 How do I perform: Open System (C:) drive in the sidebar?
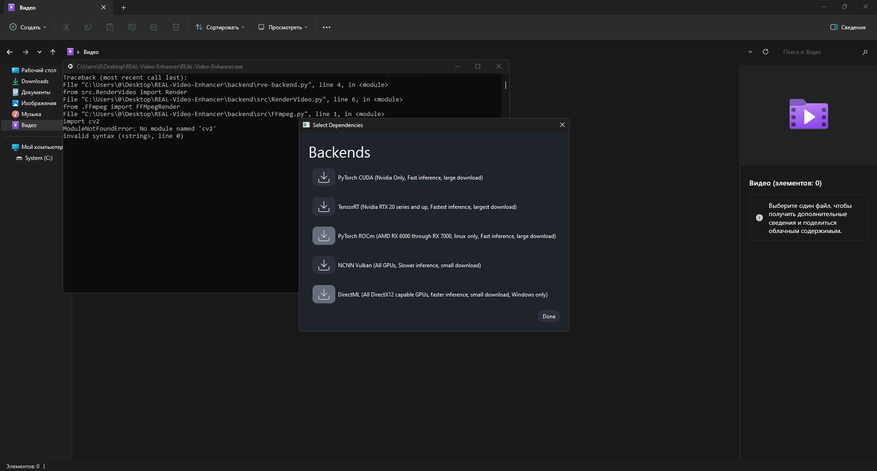pos(35,158)
